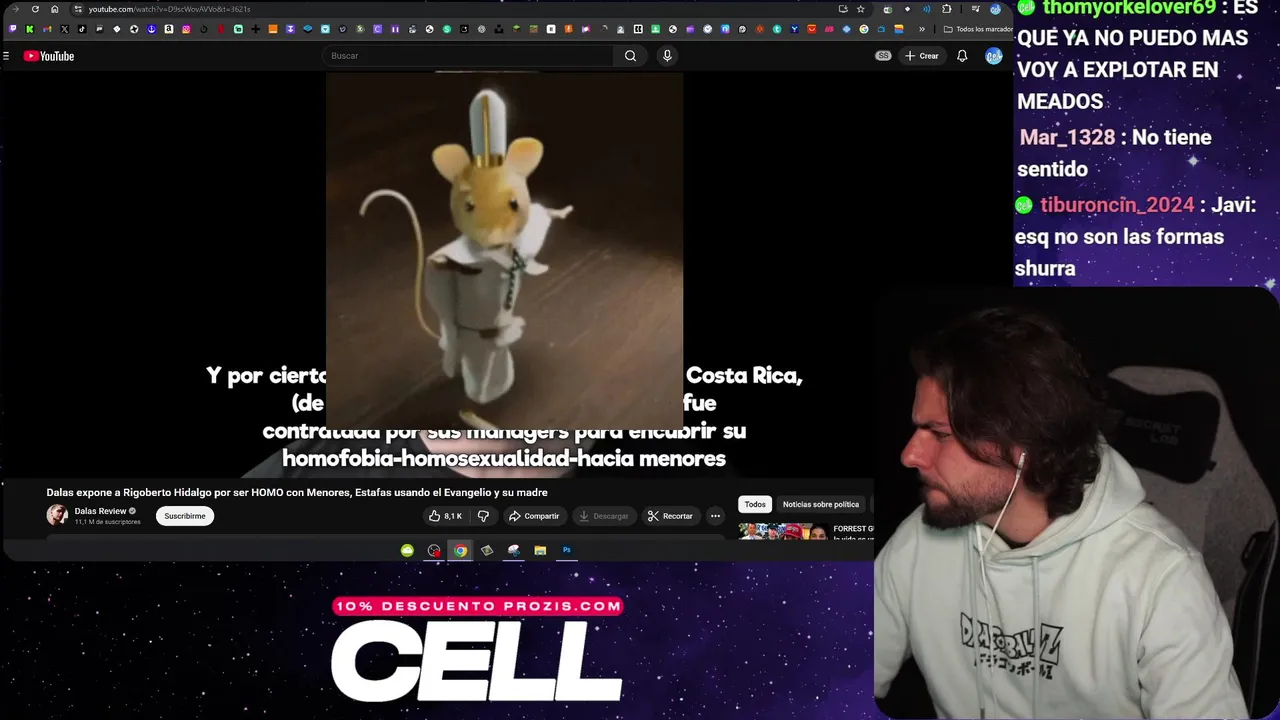Open the browser extensions puzzle icon
The image size is (1280, 720).
(x=946, y=9)
